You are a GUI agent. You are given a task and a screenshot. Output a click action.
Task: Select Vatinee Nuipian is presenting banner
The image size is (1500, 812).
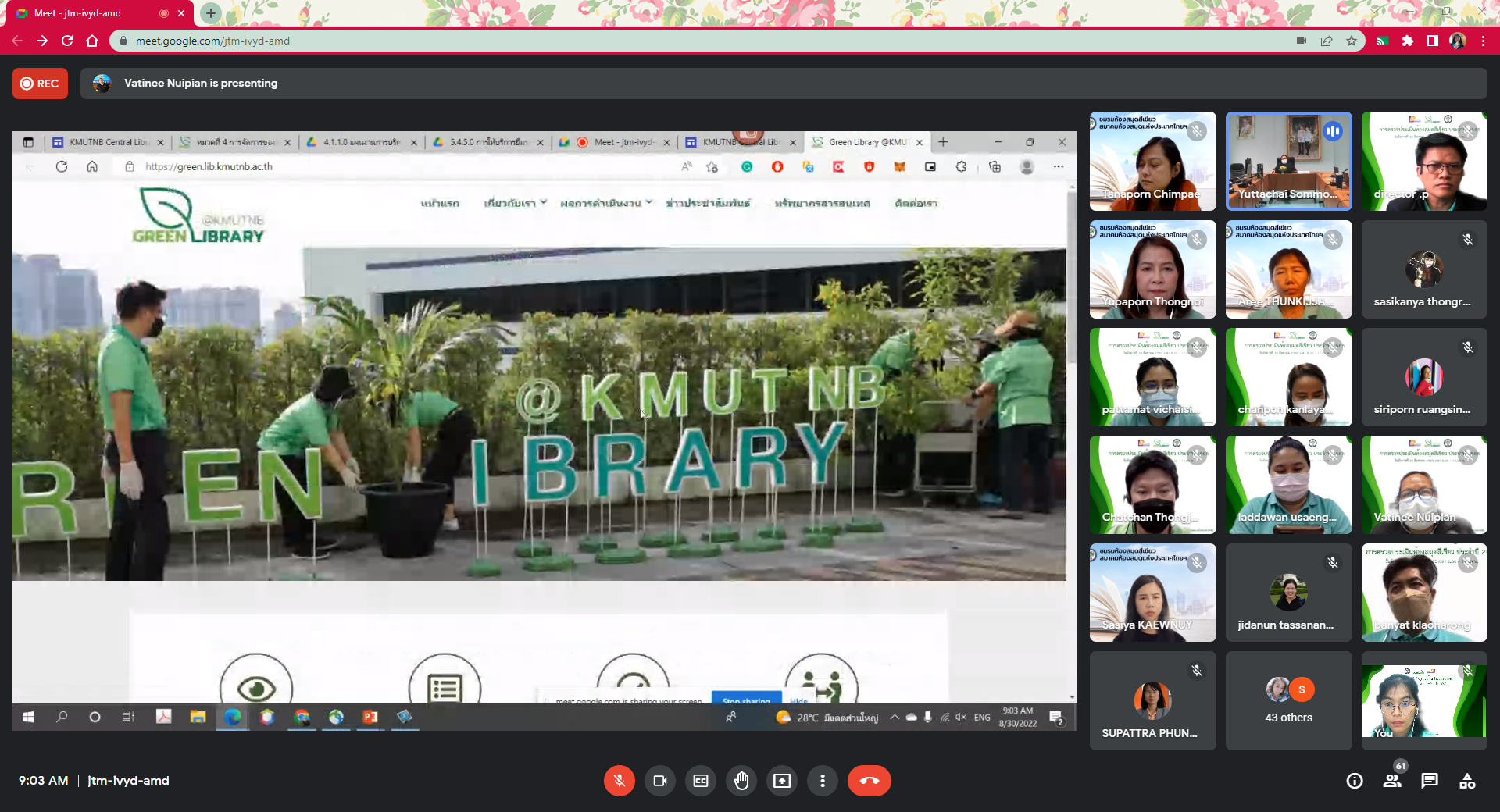(x=784, y=84)
